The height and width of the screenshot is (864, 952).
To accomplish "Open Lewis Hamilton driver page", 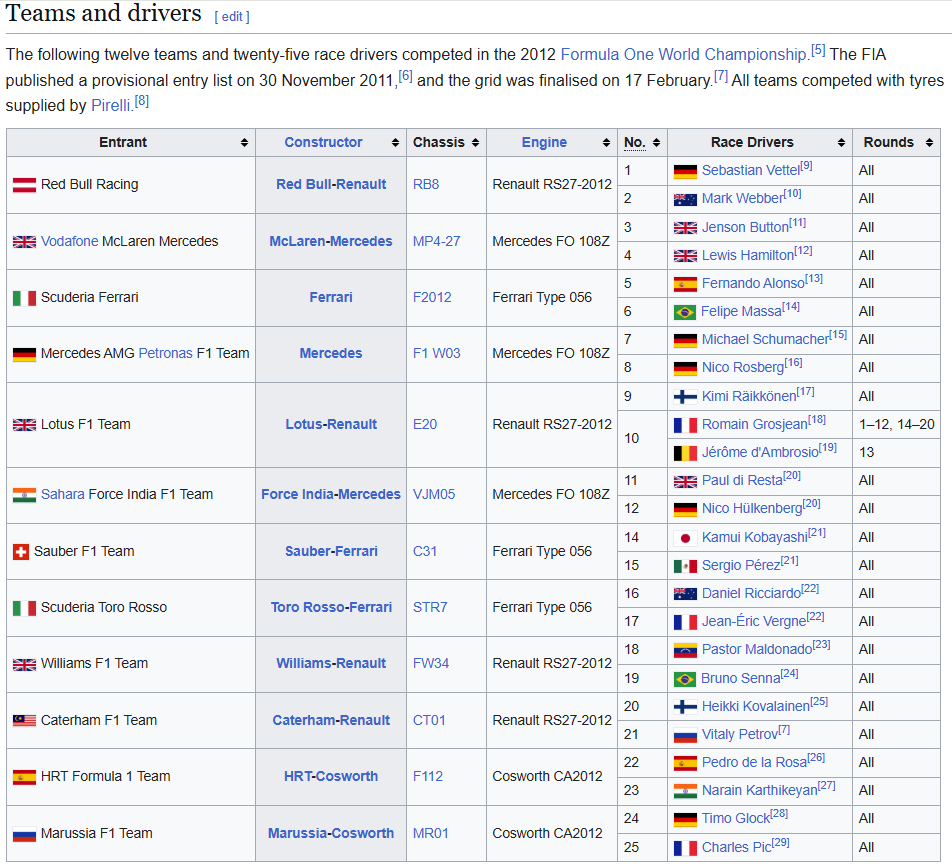I will [x=747, y=256].
